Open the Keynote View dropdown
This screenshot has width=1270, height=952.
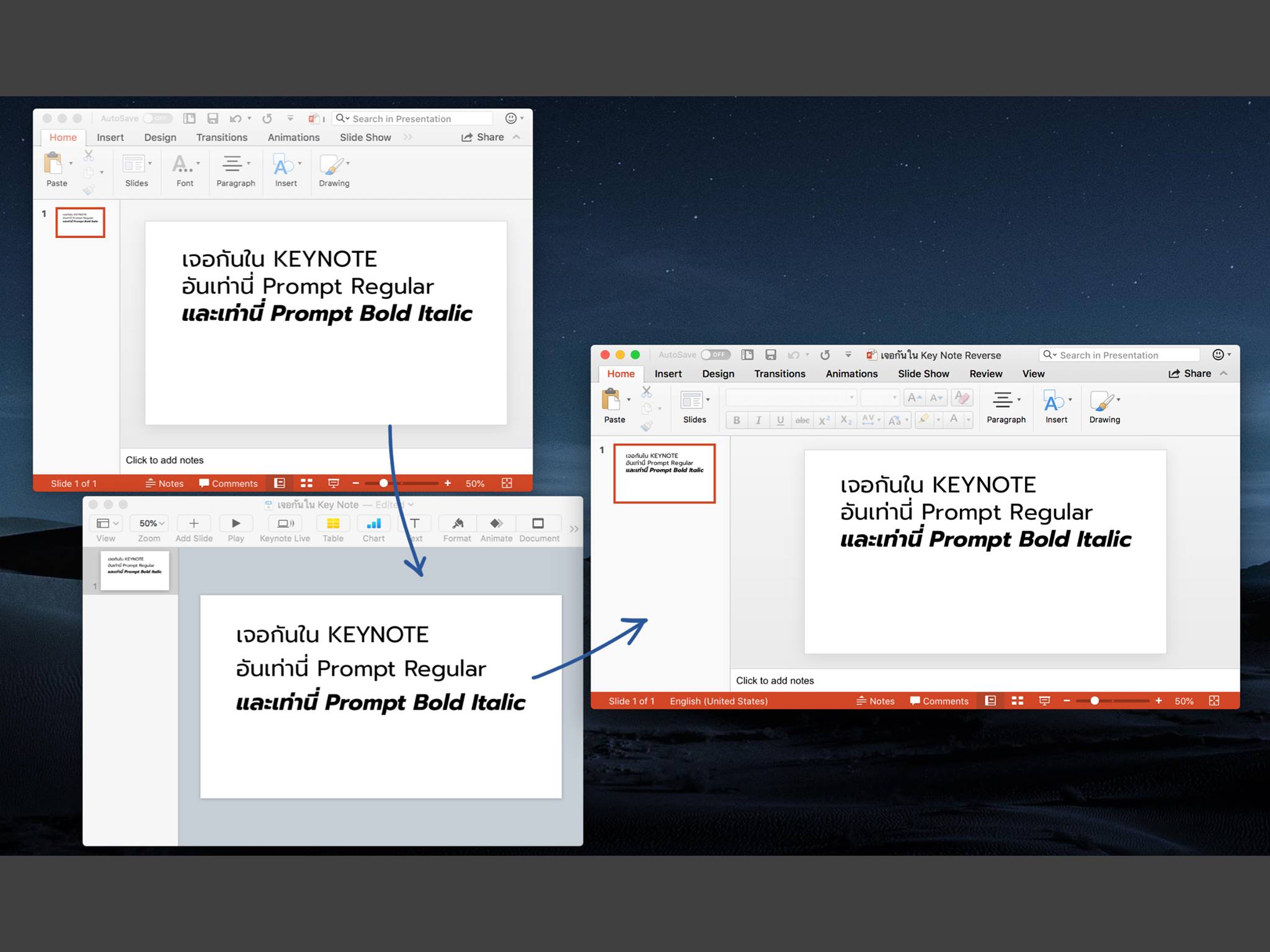[107, 524]
